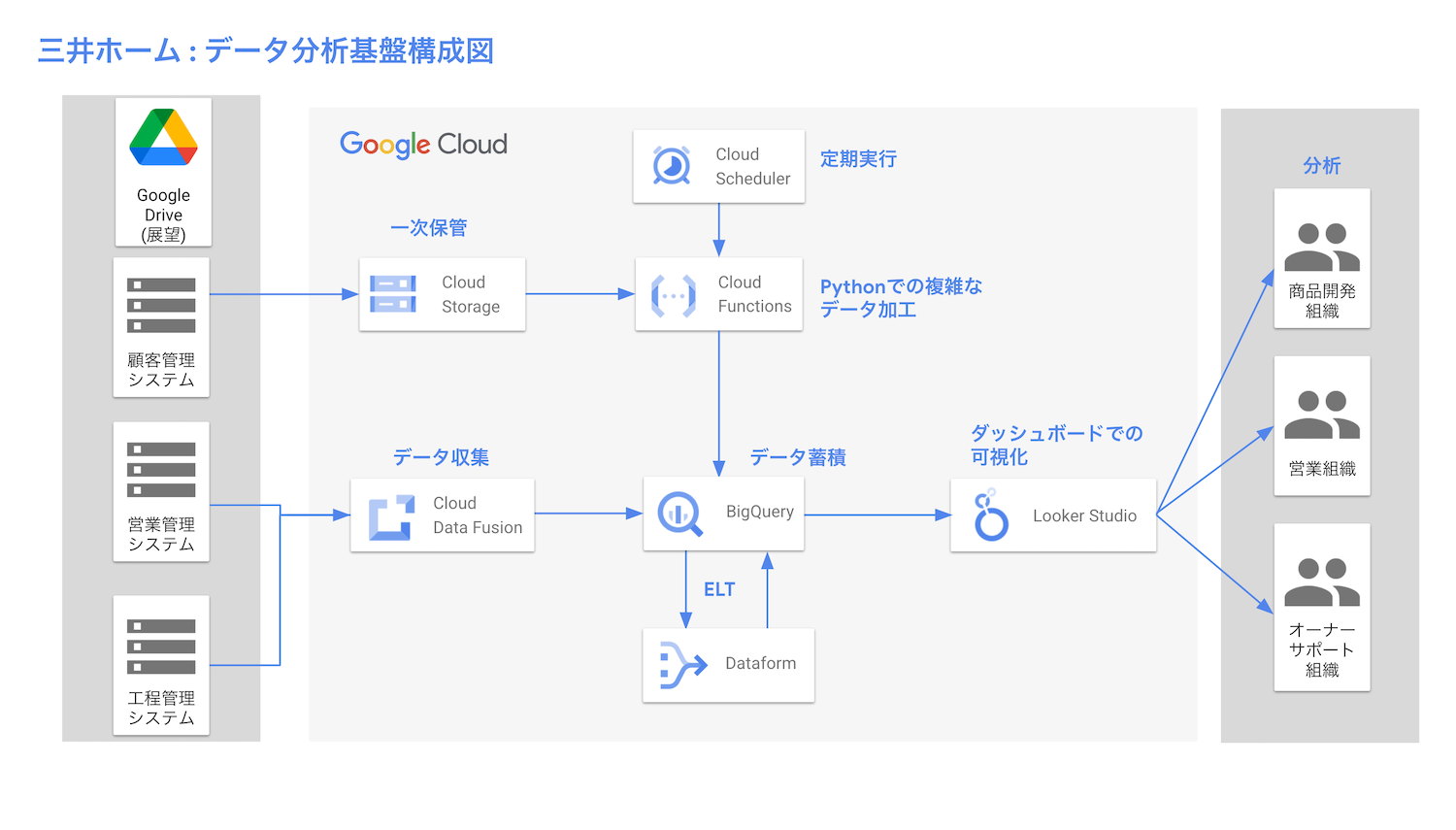Click the オーナーサポート組織 label
1456x830 pixels.
pyautogui.click(x=1322, y=649)
